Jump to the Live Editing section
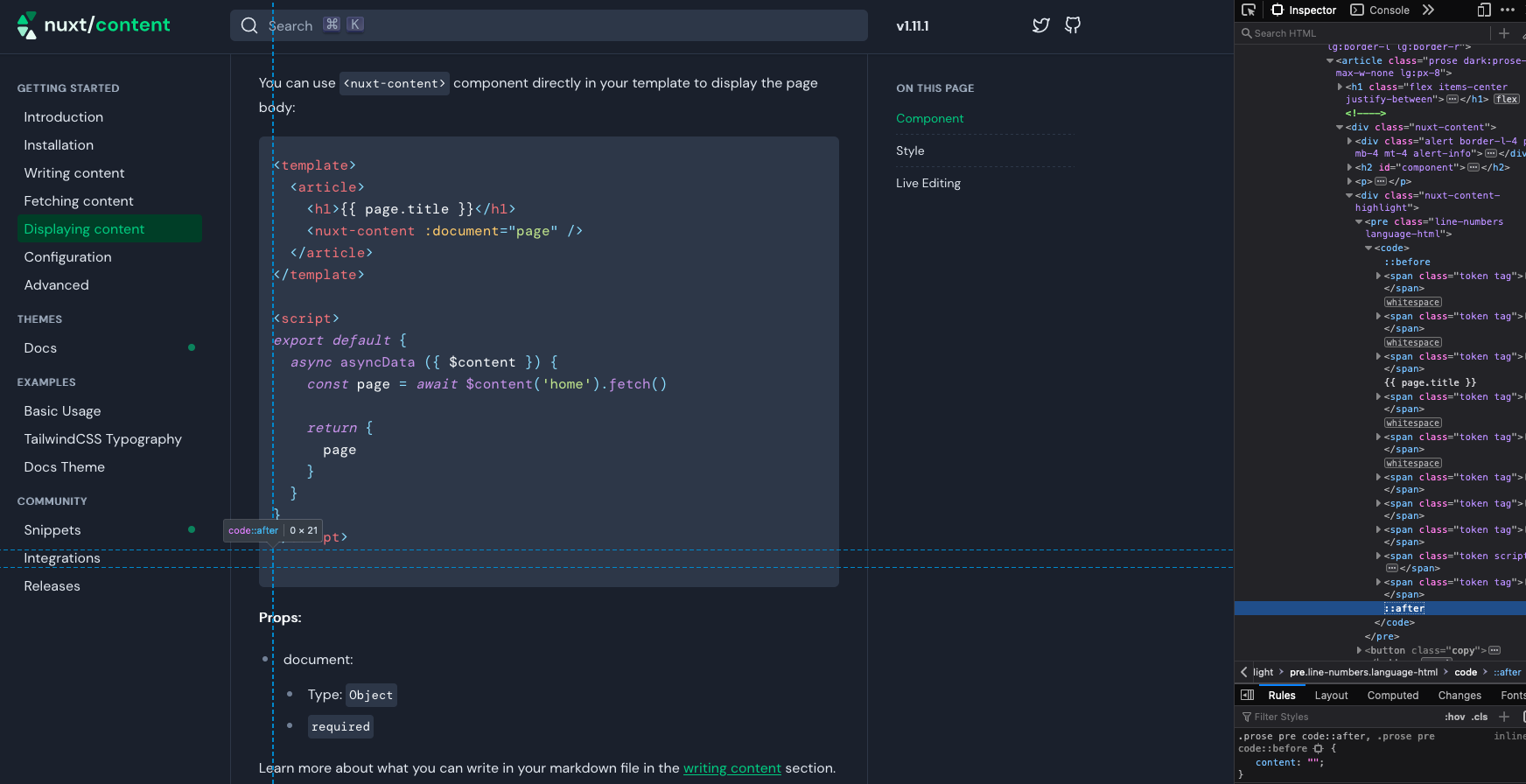The image size is (1526, 784). coord(928,183)
